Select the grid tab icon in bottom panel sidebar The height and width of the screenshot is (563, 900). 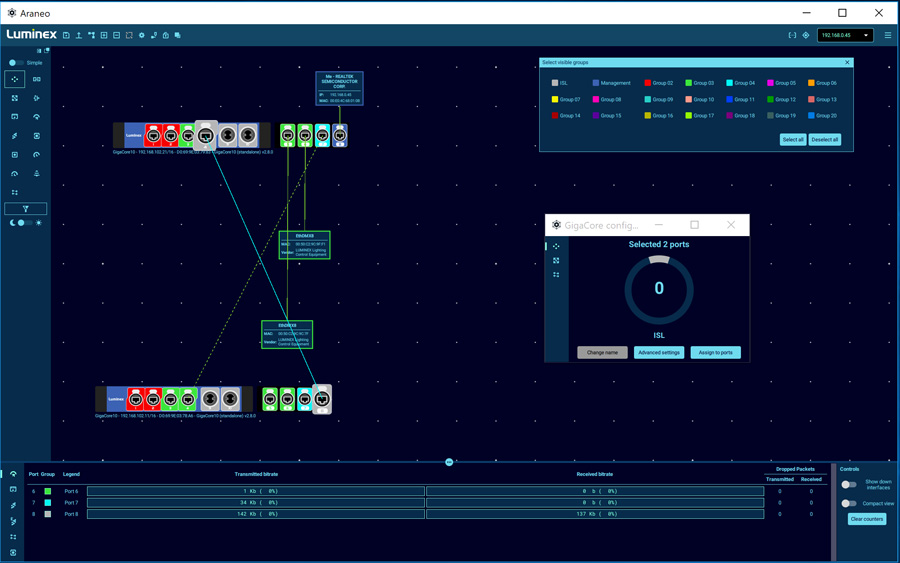[x=13, y=537]
